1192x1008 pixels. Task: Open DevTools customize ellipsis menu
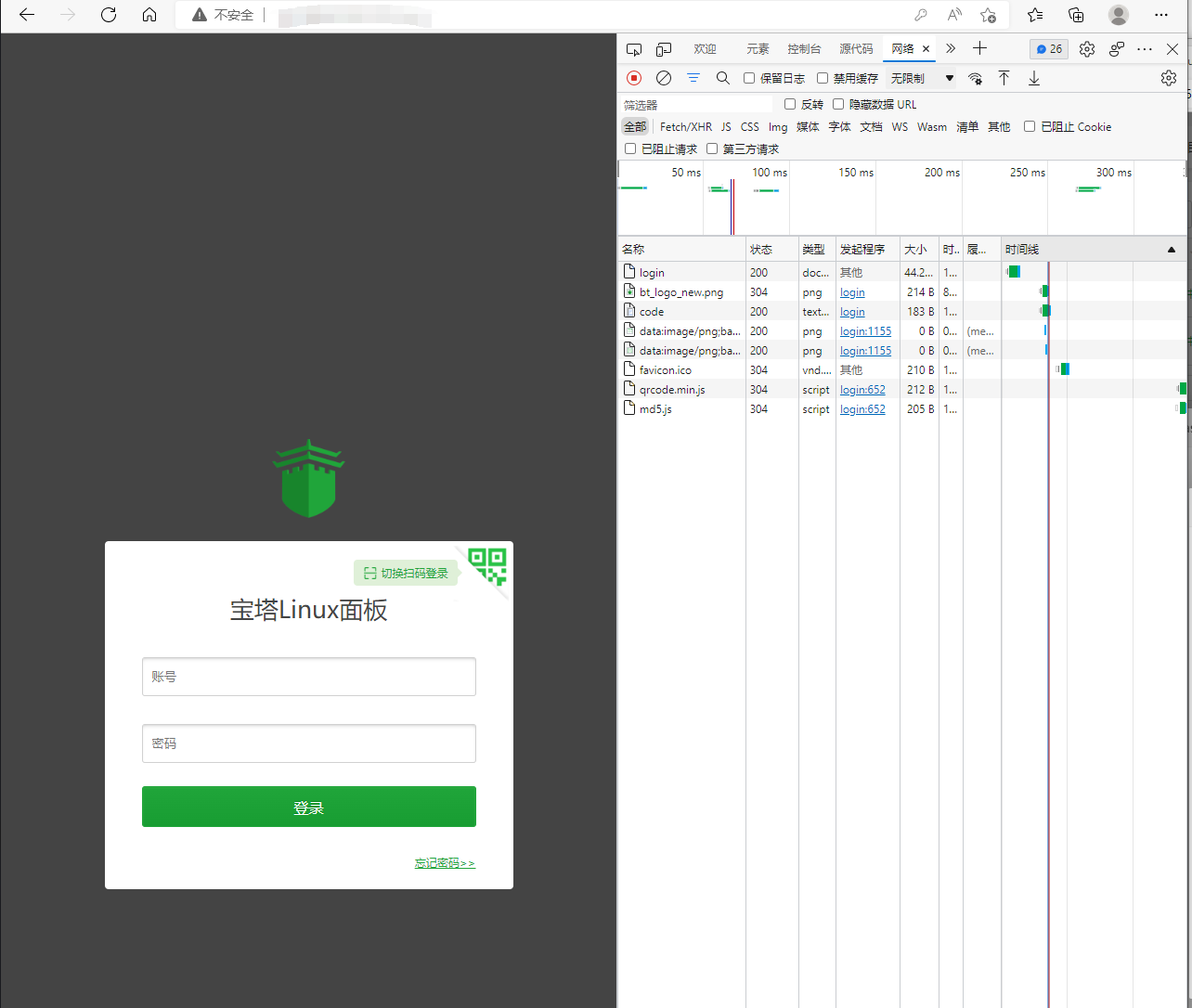point(1145,49)
